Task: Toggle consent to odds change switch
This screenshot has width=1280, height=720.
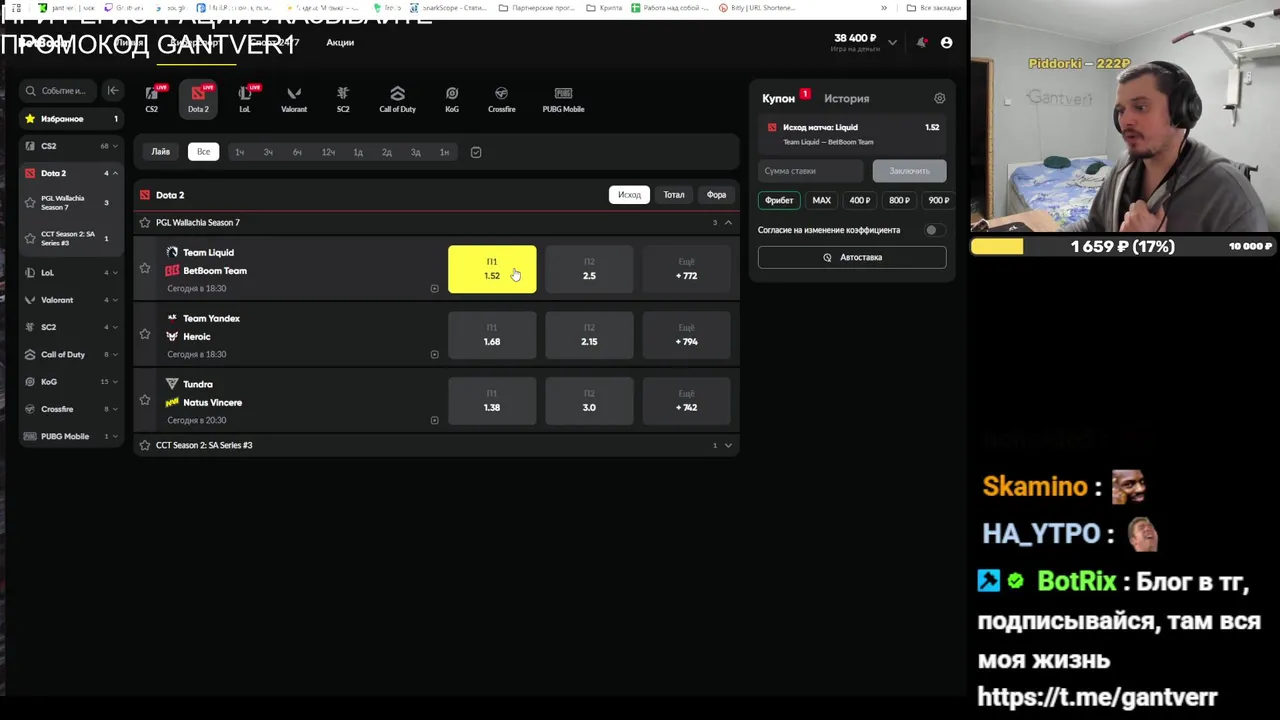Action: (934, 230)
